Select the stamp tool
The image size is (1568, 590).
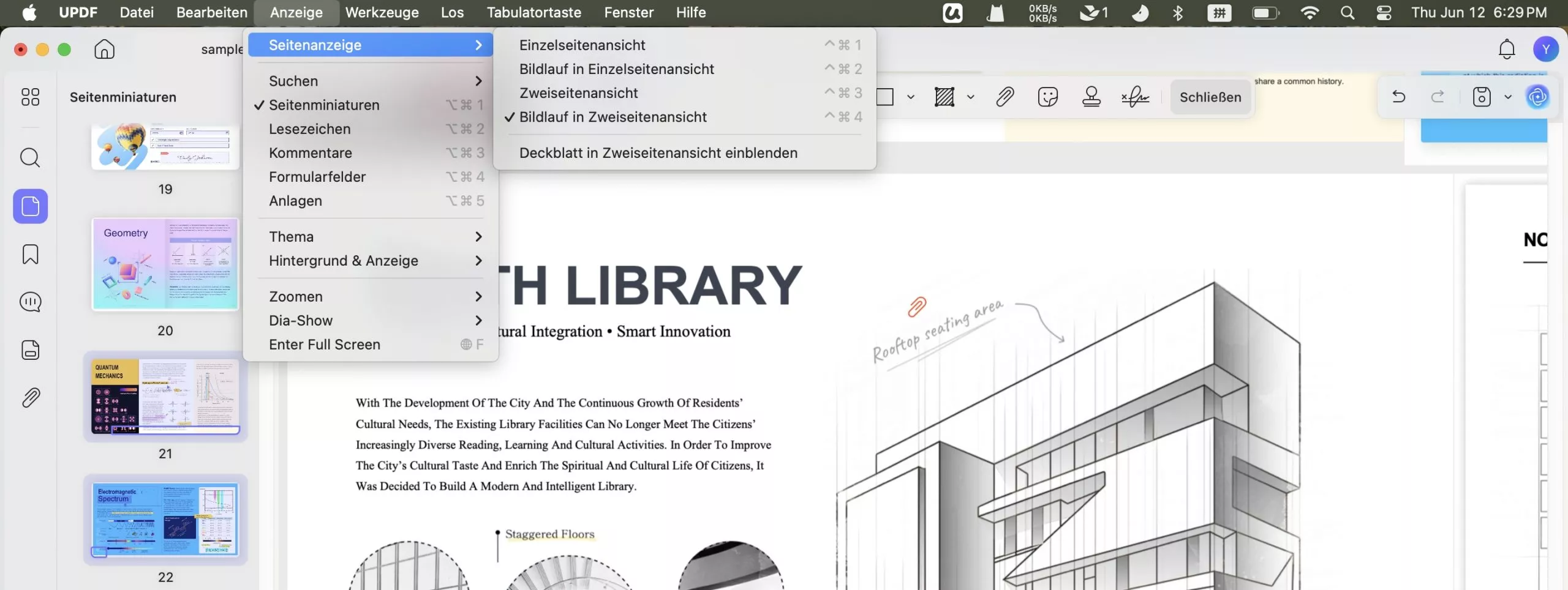click(x=1091, y=97)
